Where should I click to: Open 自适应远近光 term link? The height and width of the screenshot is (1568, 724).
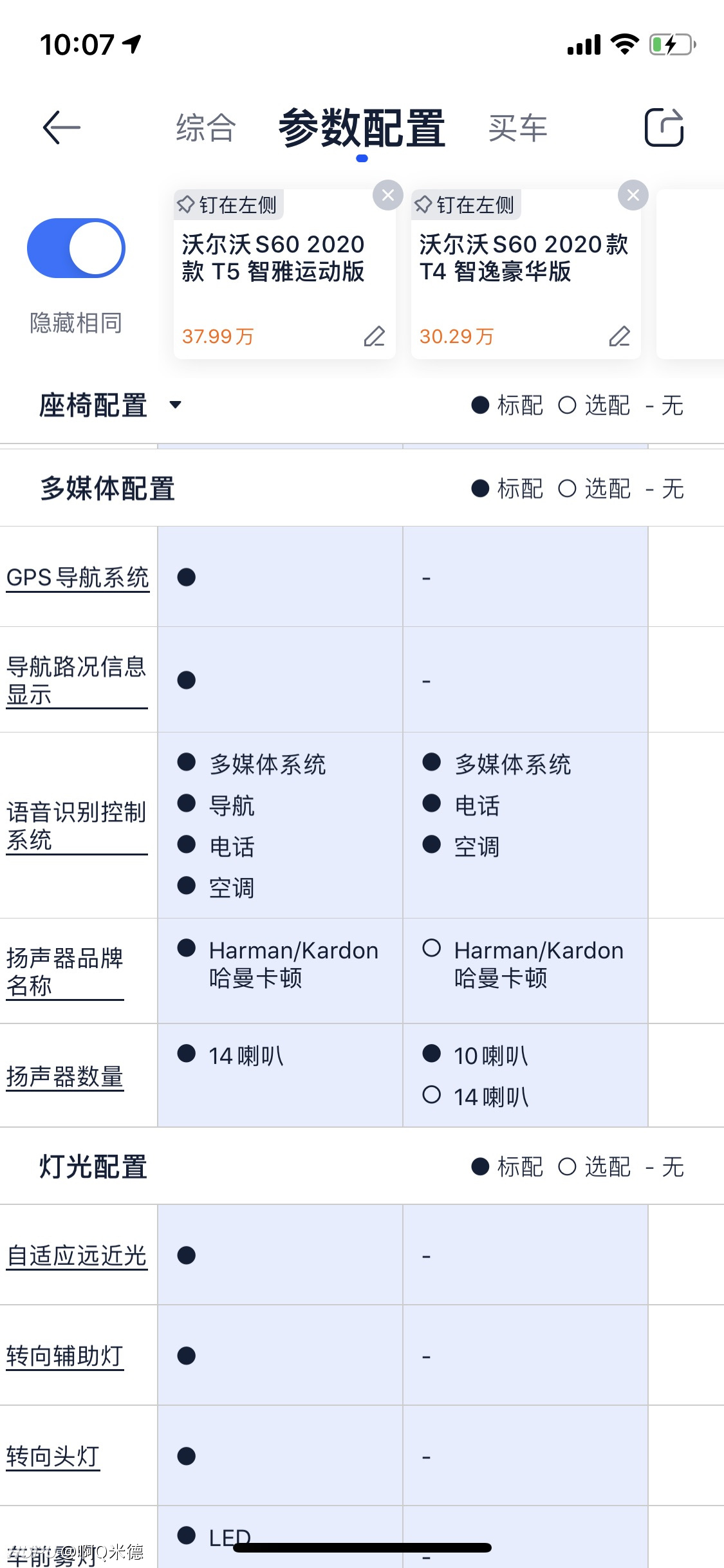77,1256
